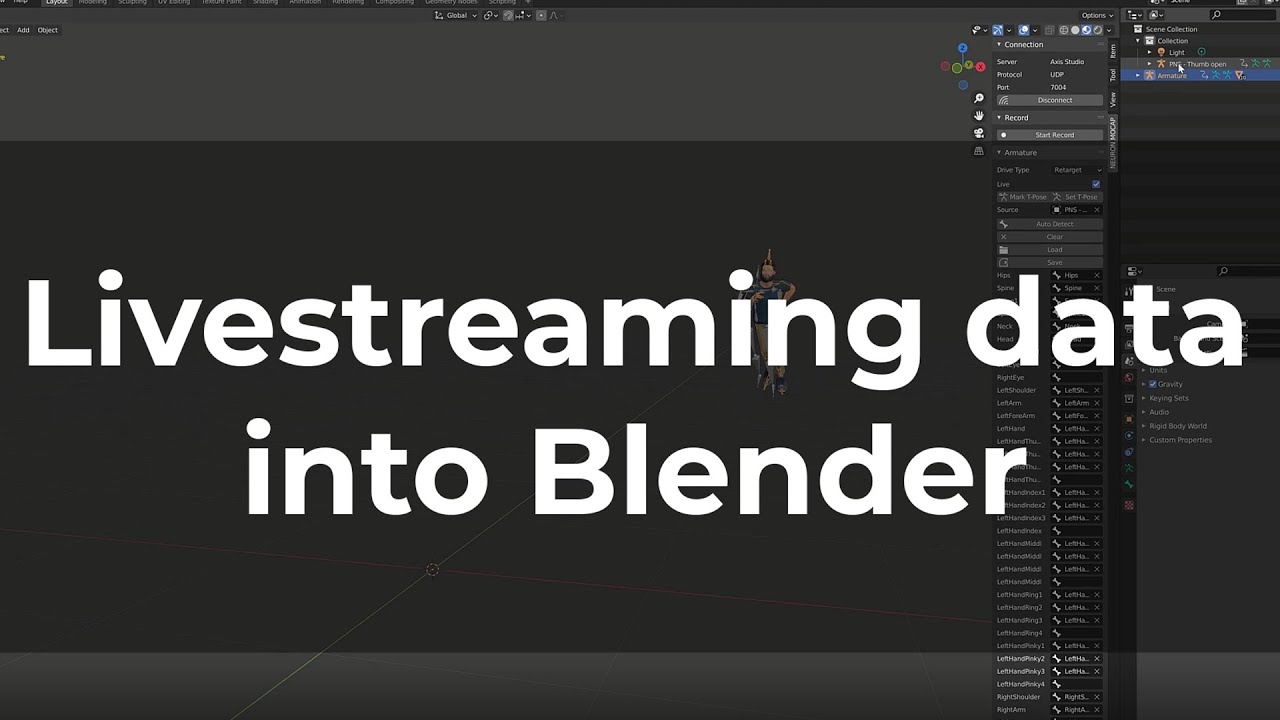Viewport: 1280px width, 720px height.
Task: Open the Add menu
Action: [23, 30]
